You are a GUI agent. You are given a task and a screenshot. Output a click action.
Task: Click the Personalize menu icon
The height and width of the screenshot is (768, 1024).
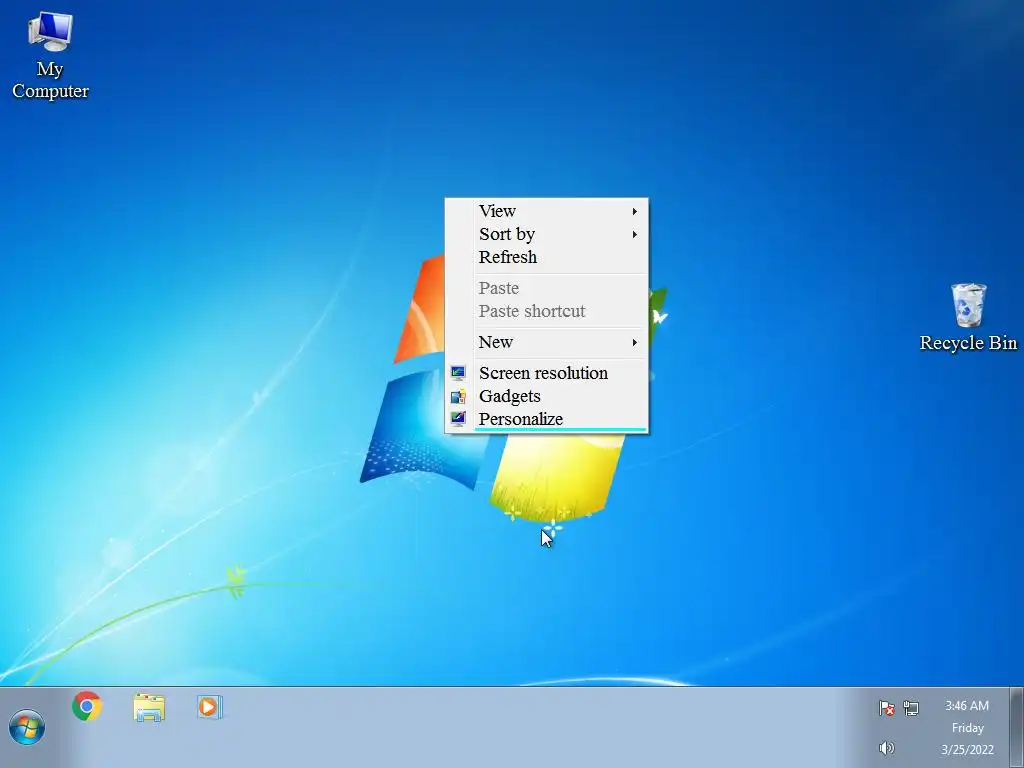click(458, 419)
